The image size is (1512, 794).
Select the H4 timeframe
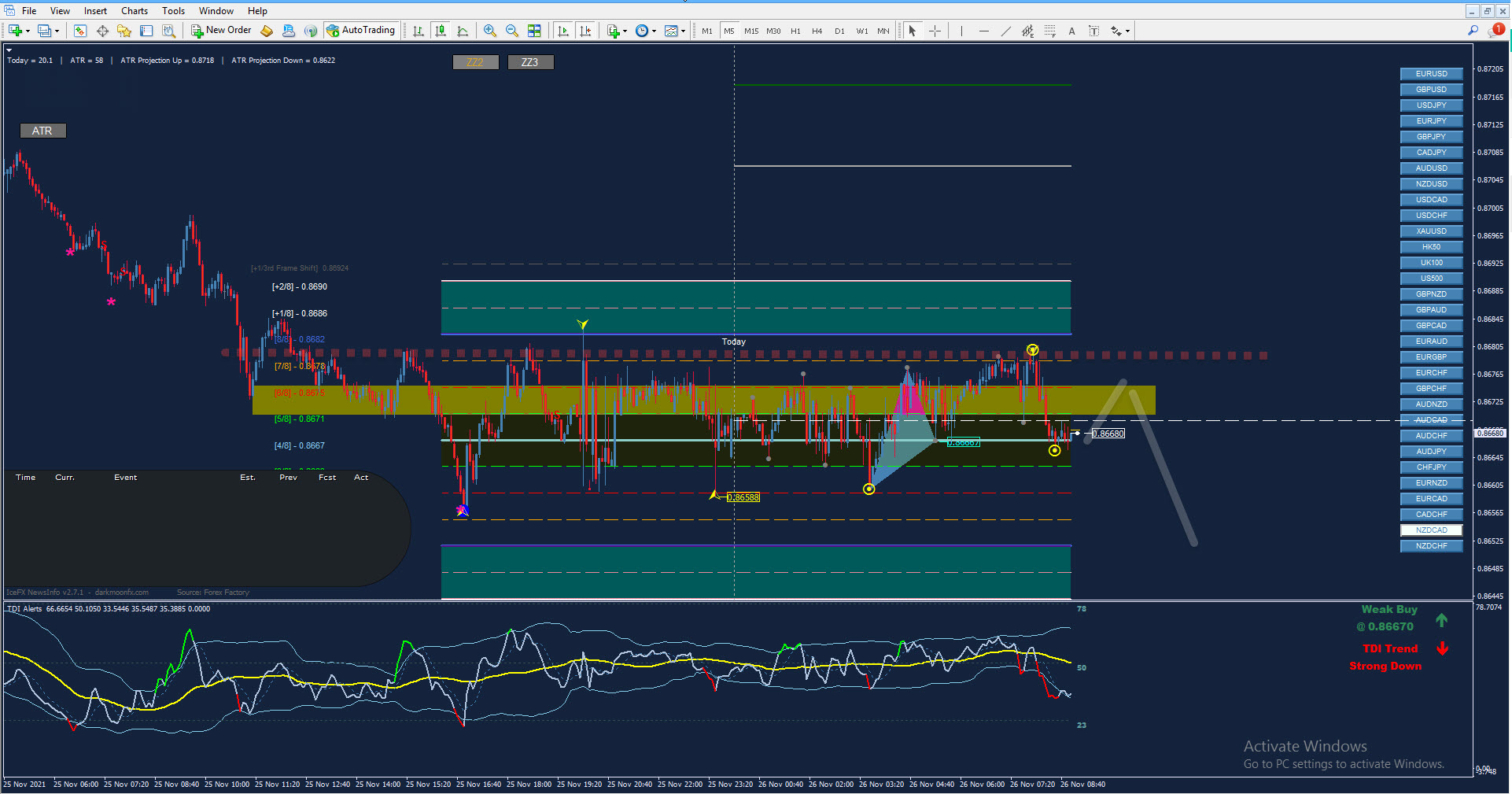(817, 31)
